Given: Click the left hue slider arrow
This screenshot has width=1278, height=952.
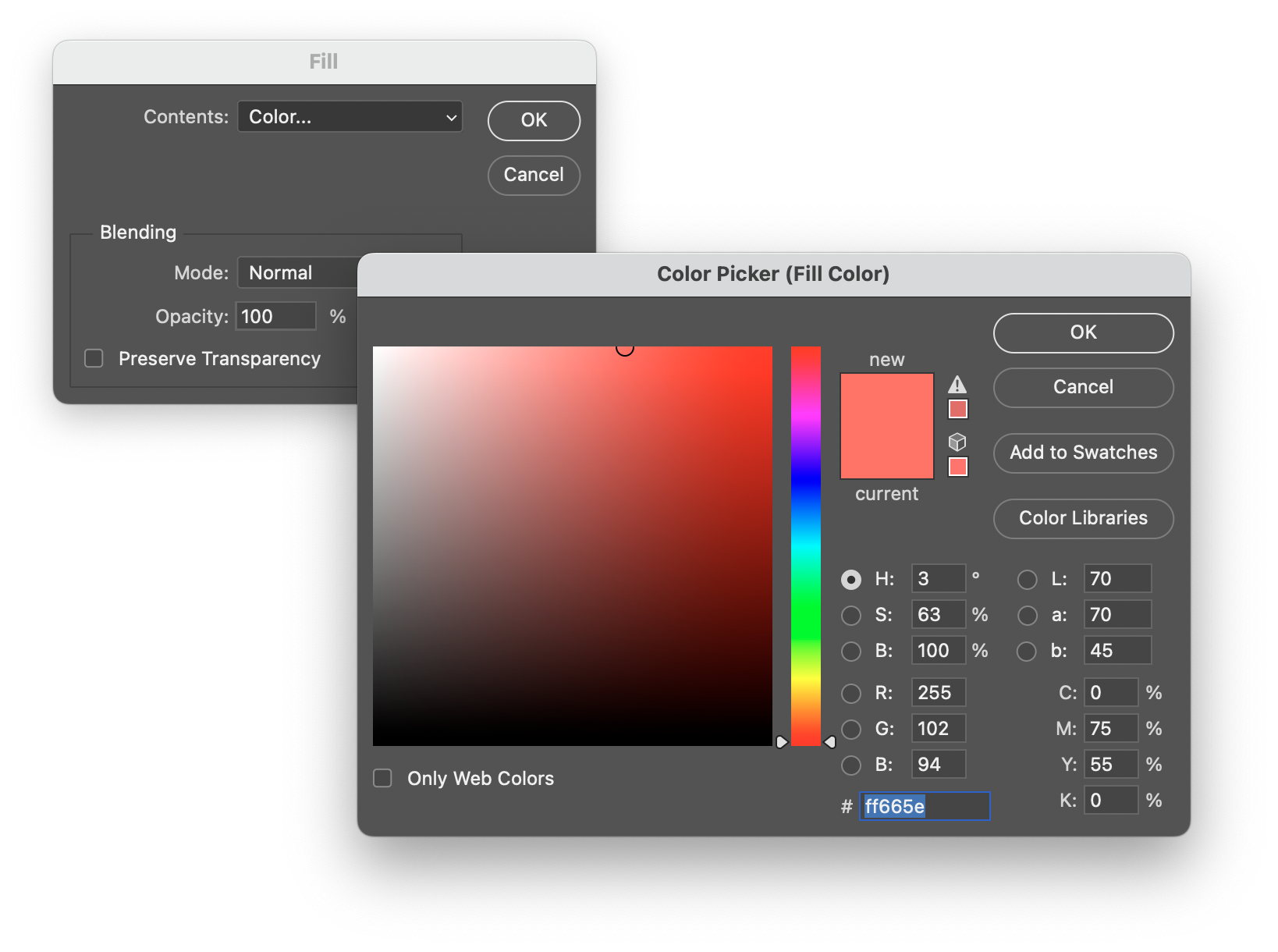Looking at the screenshot, I should coord(782,742).
